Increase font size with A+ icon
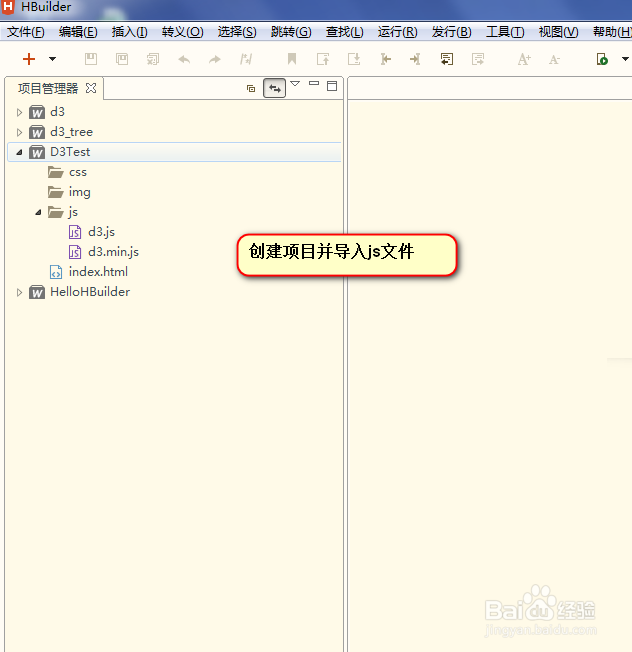Image resolution: width=632 pixels, height=652 pixels. coord(524,59)
